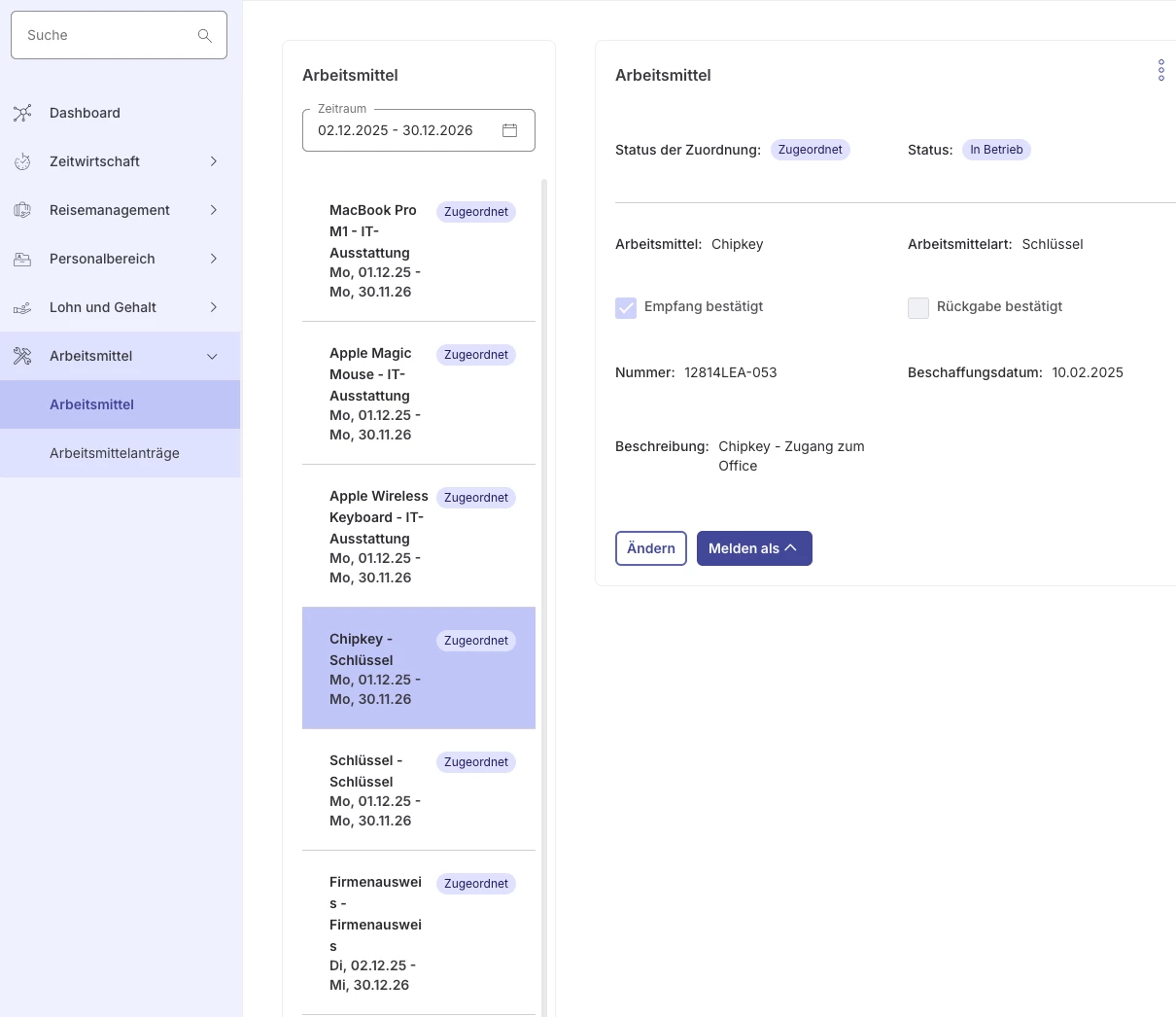Click the Dashboard sidebar icon

coord(22,113)
